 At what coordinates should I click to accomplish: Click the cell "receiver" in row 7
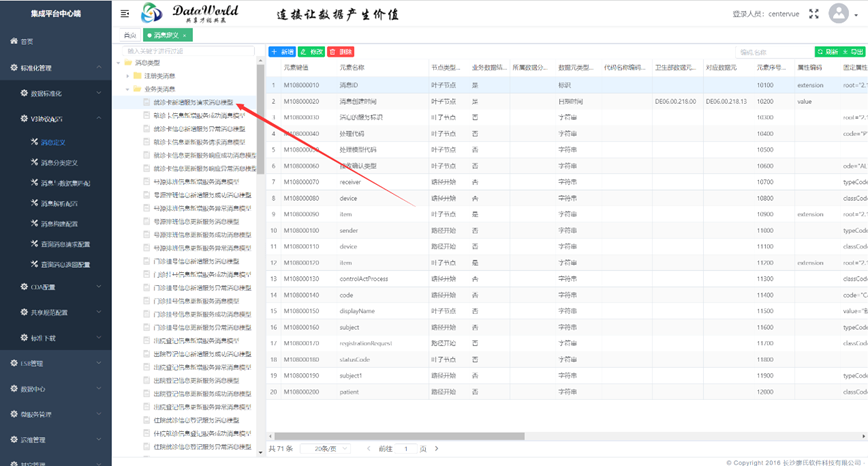point(350,182)
